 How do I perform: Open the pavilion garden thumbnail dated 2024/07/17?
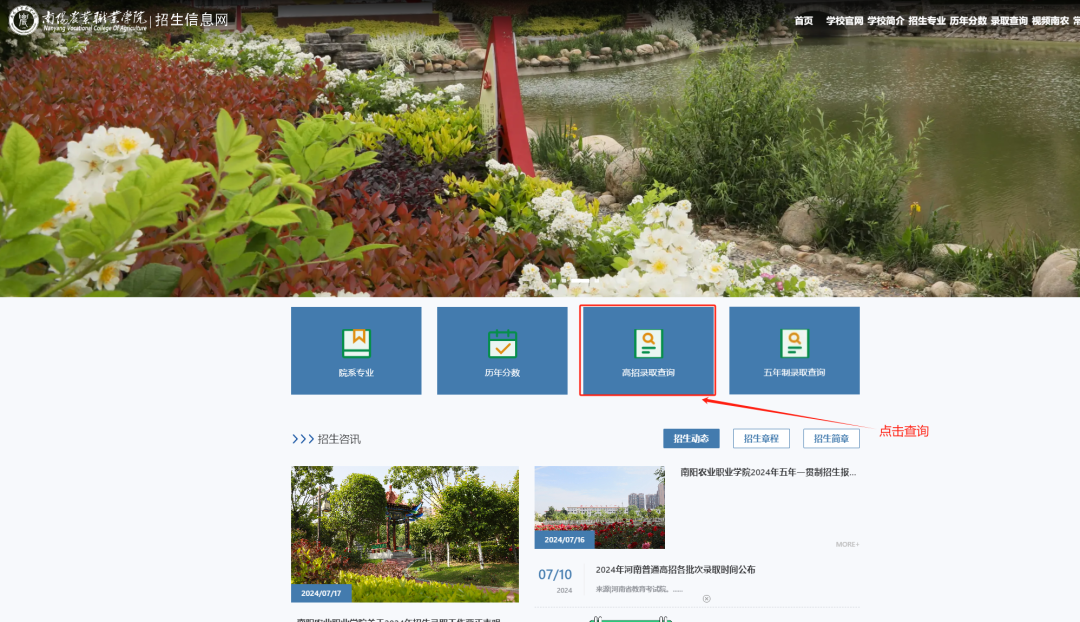(405, 534)
